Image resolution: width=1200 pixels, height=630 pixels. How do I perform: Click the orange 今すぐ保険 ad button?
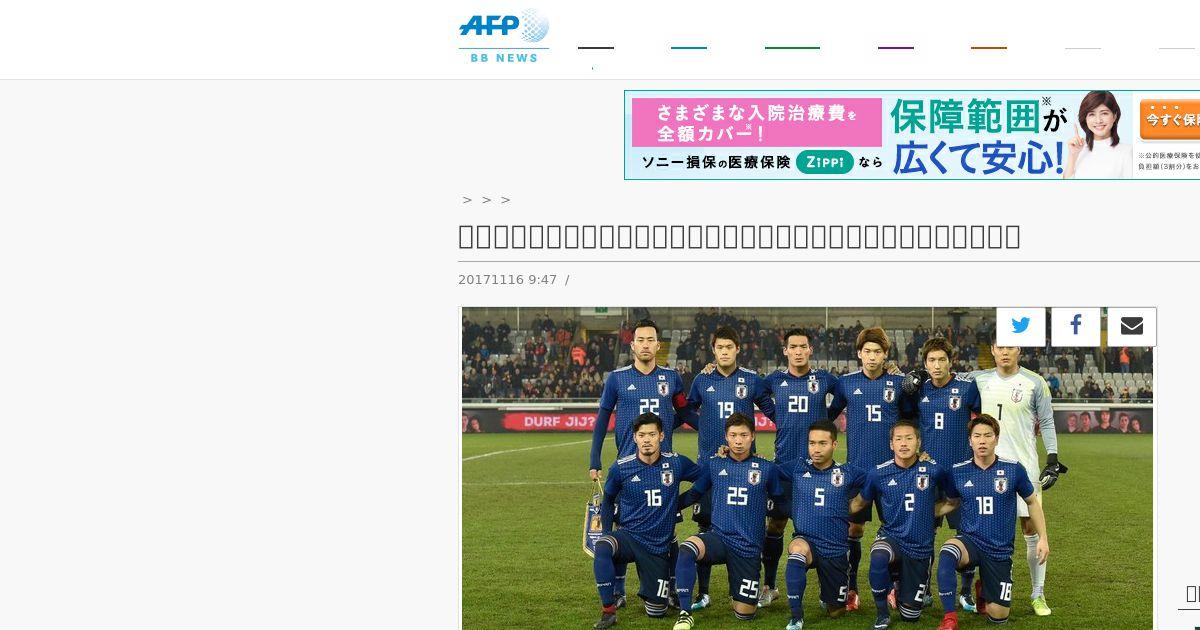(1169, 119)
